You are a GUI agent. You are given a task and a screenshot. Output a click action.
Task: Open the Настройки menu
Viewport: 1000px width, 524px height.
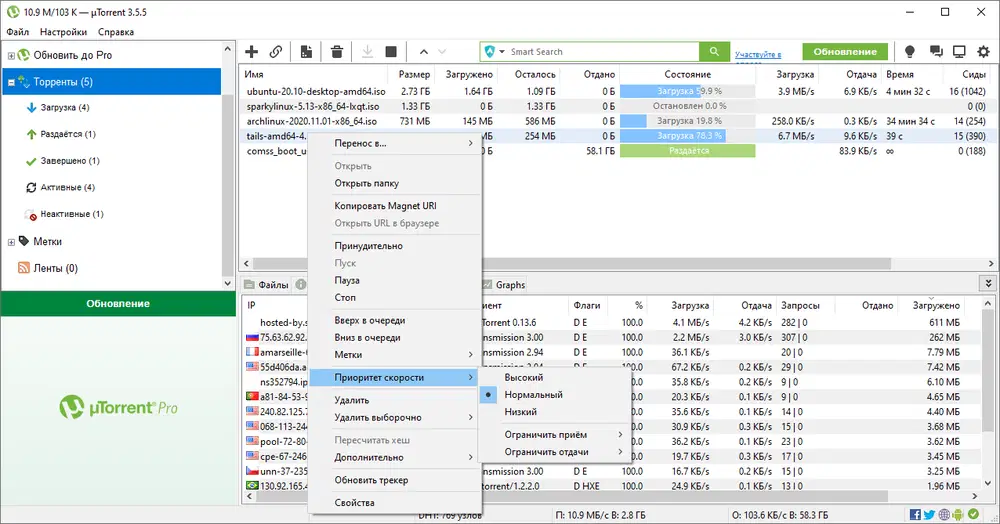coord(63,31)
